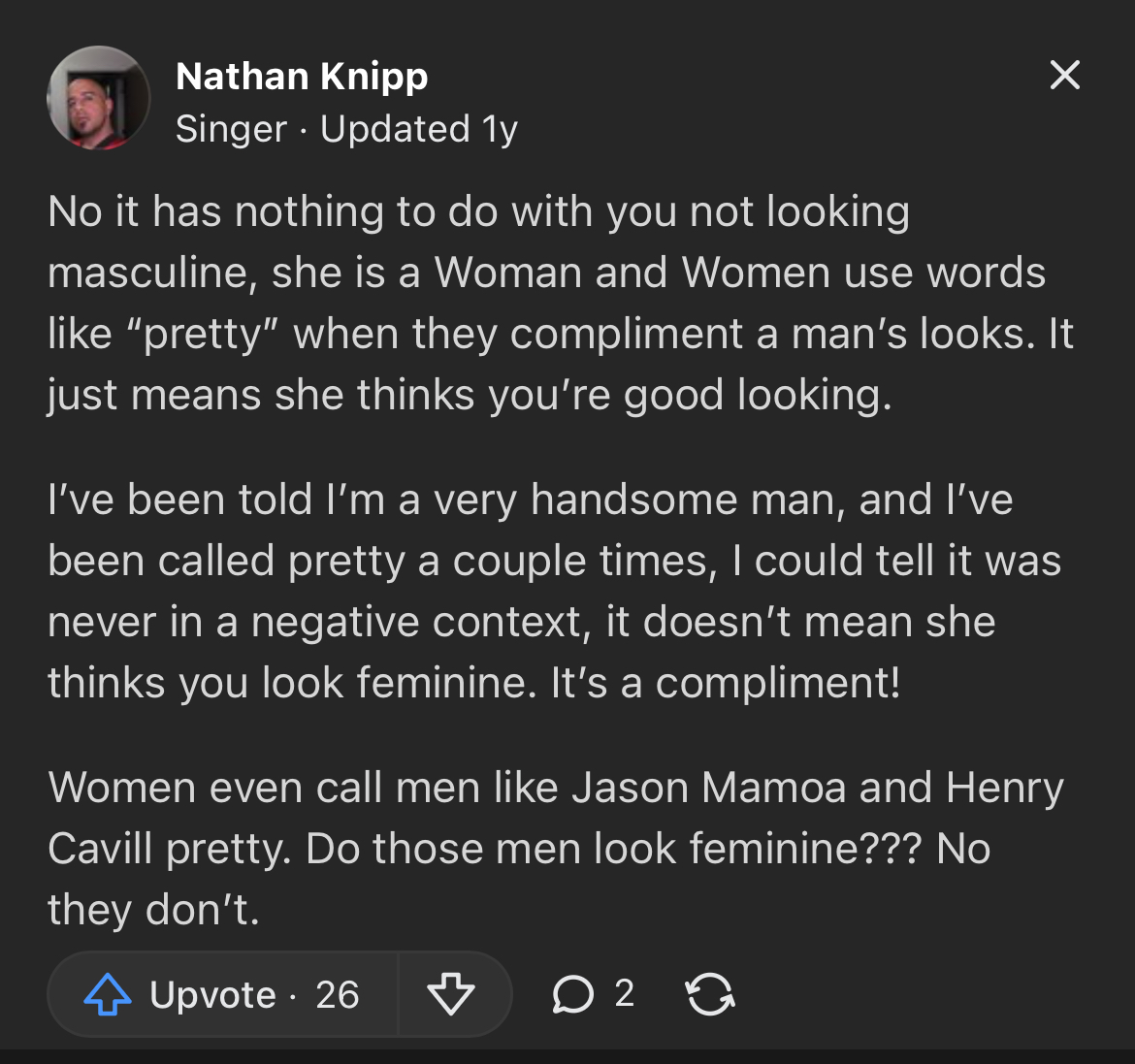The height and width of the screenshot is (1064, 1135).
Task: Click the name "Henry Cavill" in the answer
Action: pyautogui.click(x=1004, y=788)
